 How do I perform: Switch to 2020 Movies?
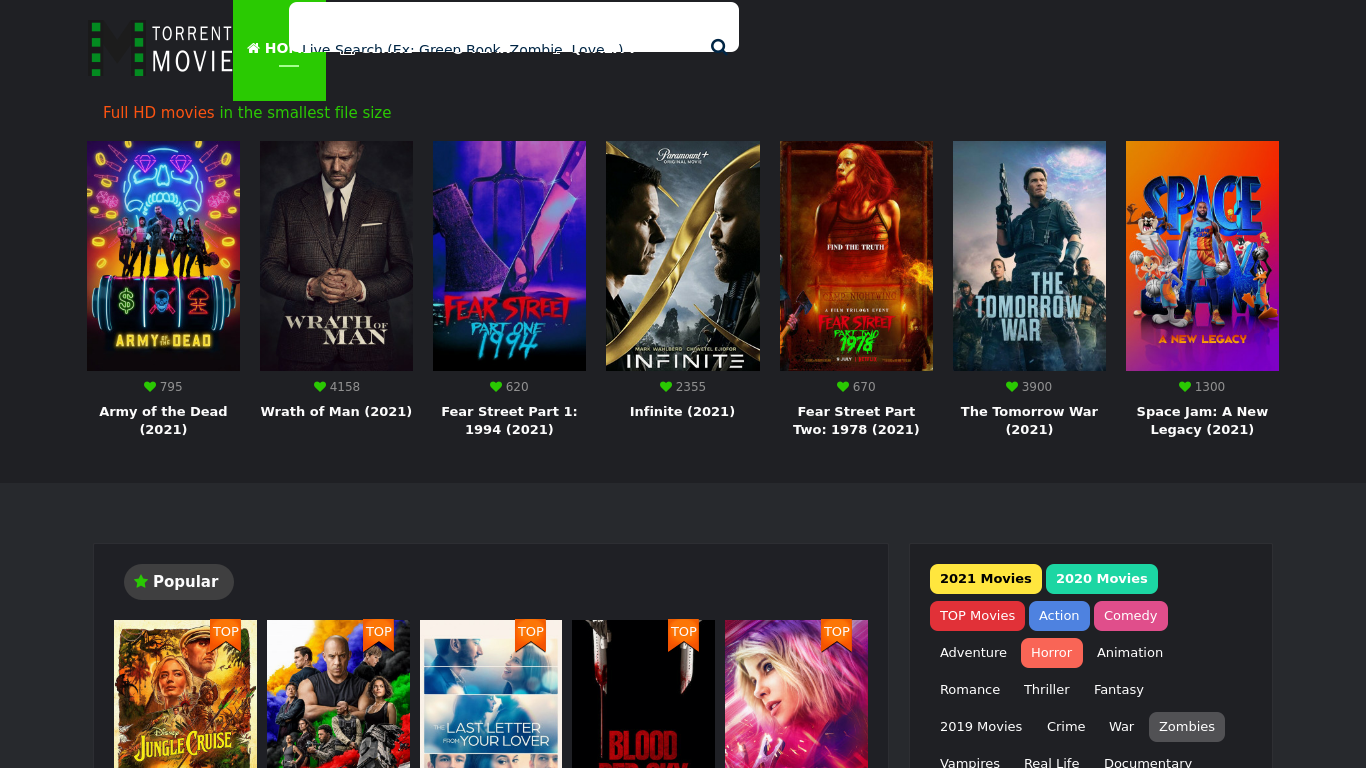pos(1101,578)
